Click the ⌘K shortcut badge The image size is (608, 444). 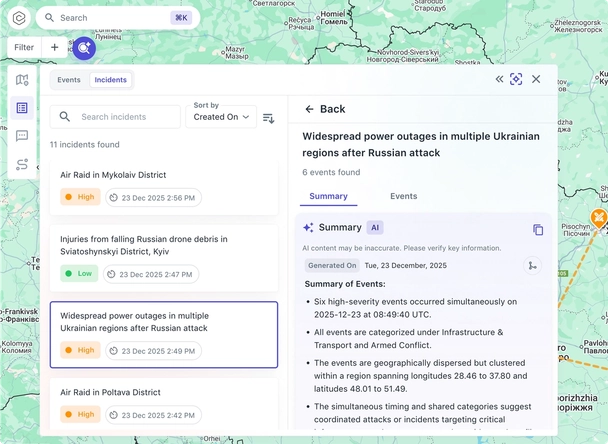[181, 18]
